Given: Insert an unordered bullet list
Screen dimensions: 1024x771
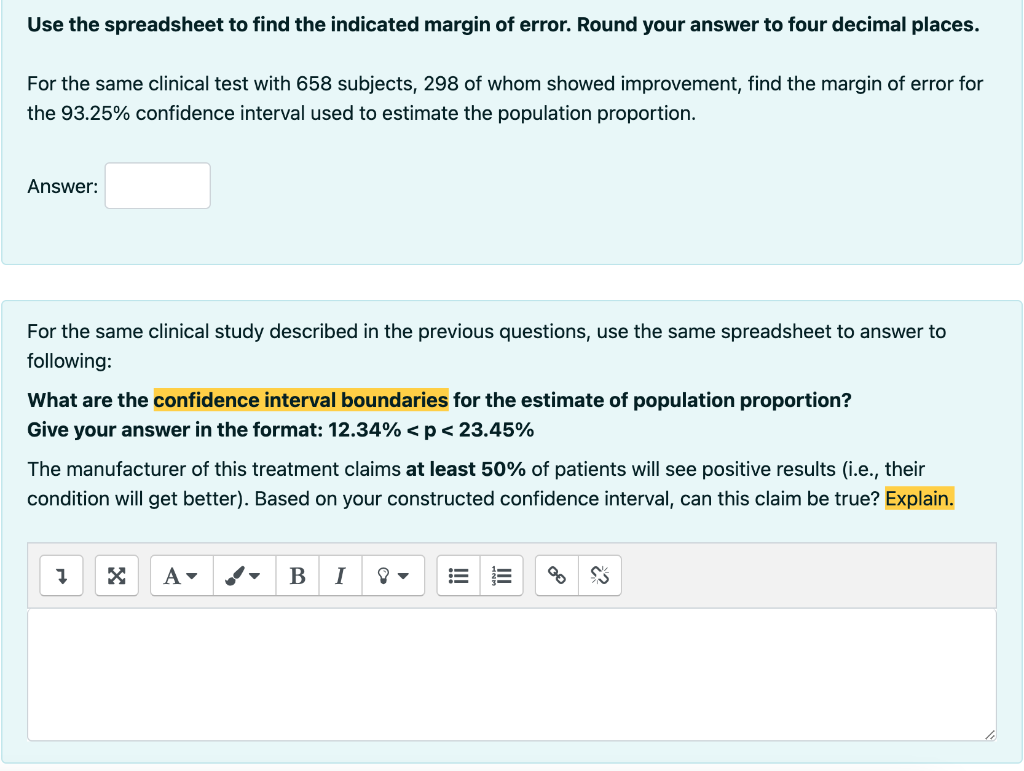Looking at the screenshot, I should pos(458,575).
